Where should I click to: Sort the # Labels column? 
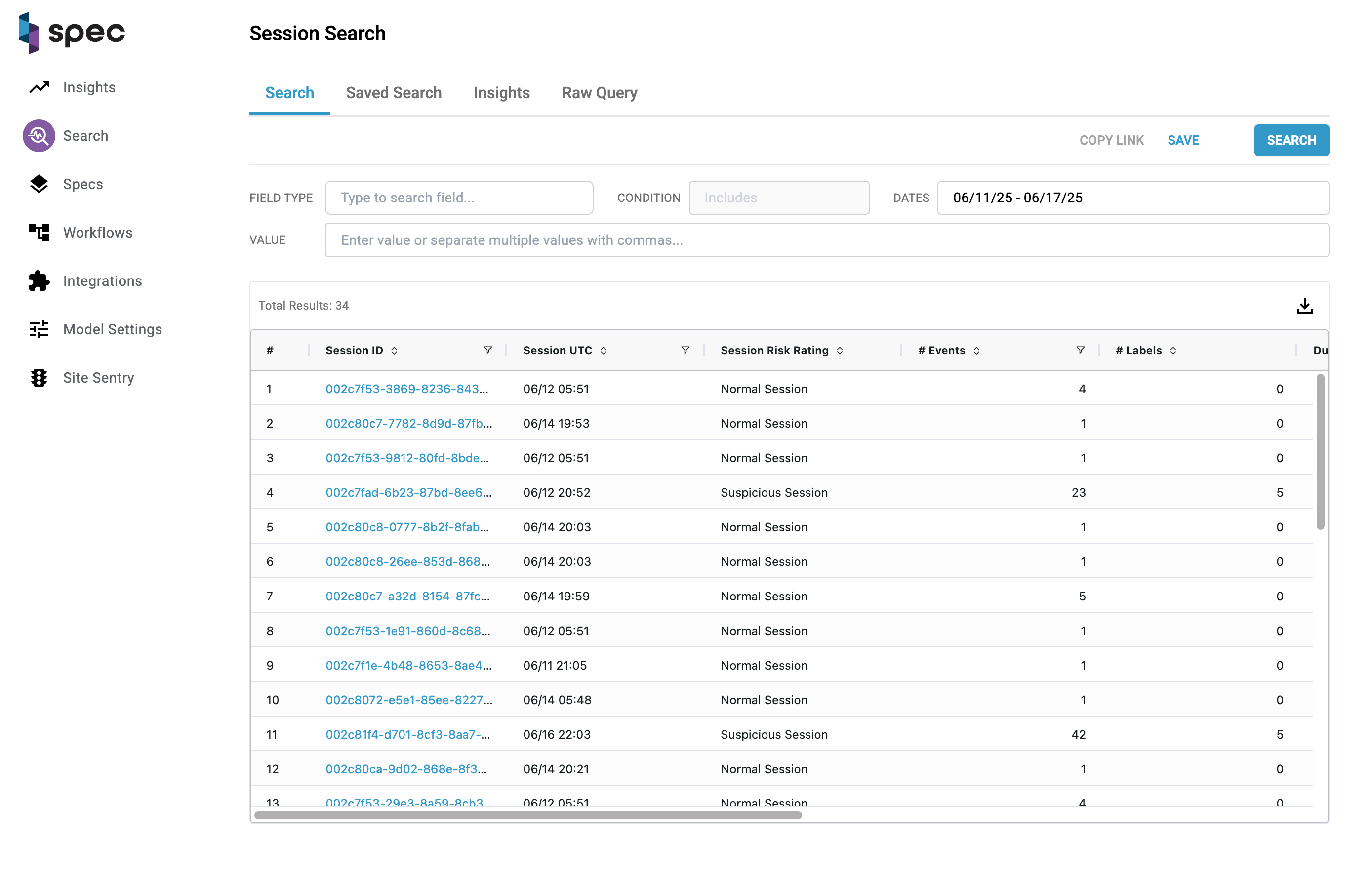(x=1174, y=350)
